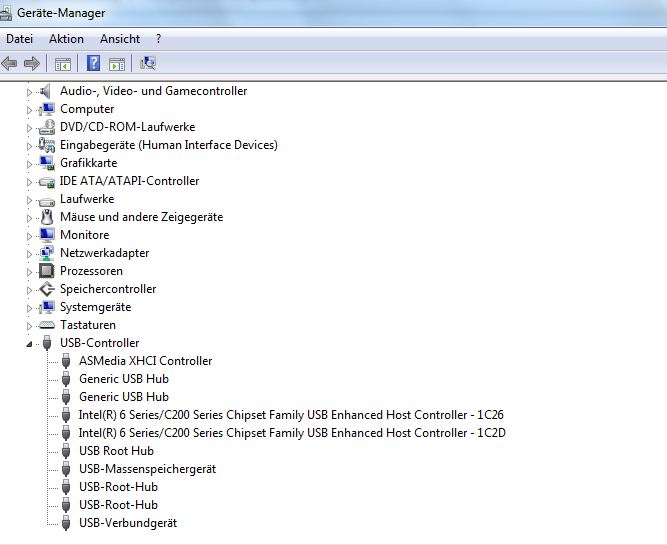
Task: Open the ? help menu
Action: [158, 39]
